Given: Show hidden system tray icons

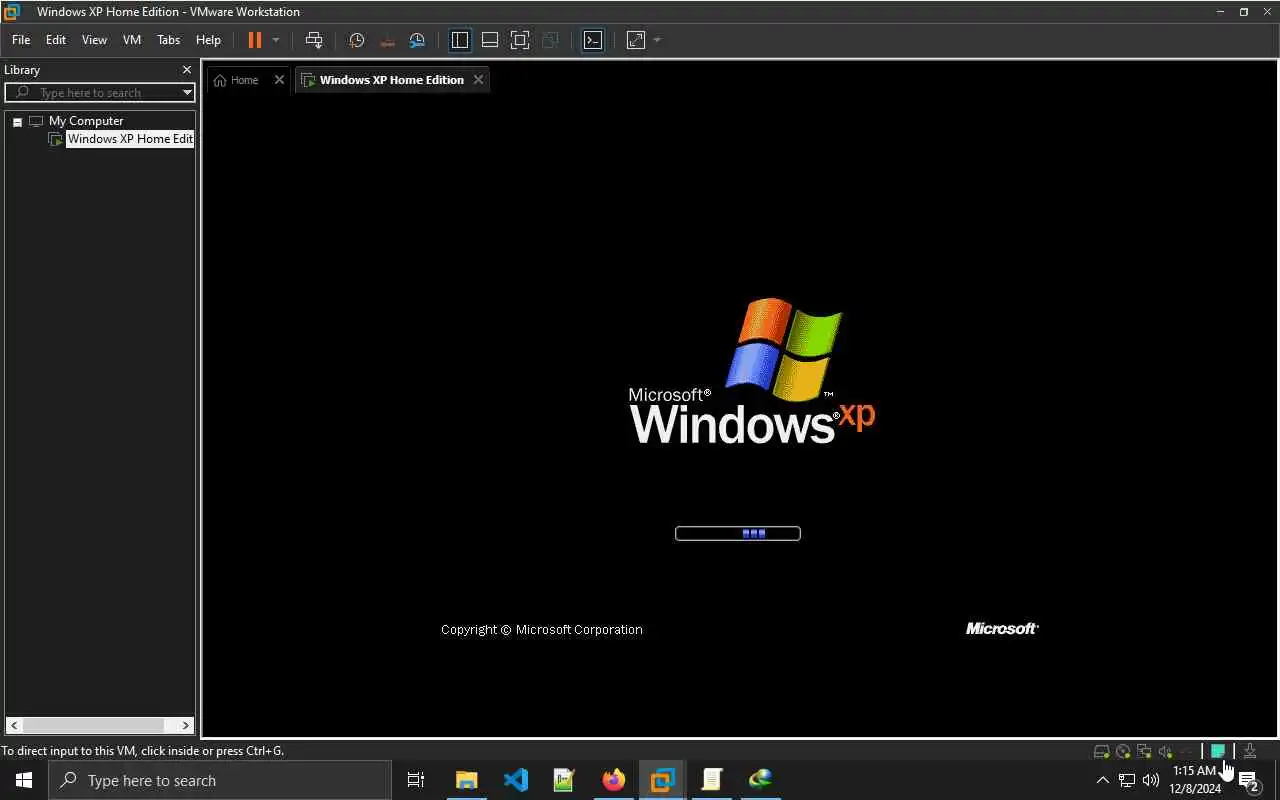Looking at the screenshot, I should point(1103,780).
